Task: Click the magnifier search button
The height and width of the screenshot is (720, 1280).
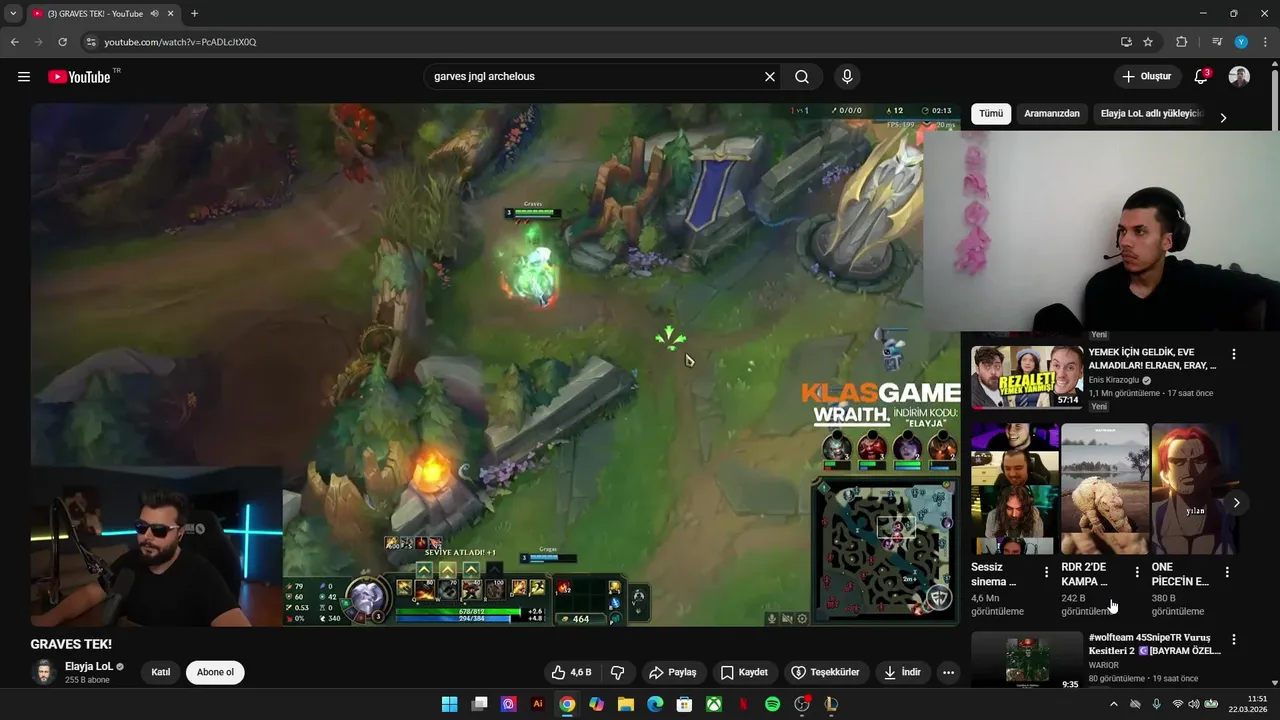Action: [802, 77]
